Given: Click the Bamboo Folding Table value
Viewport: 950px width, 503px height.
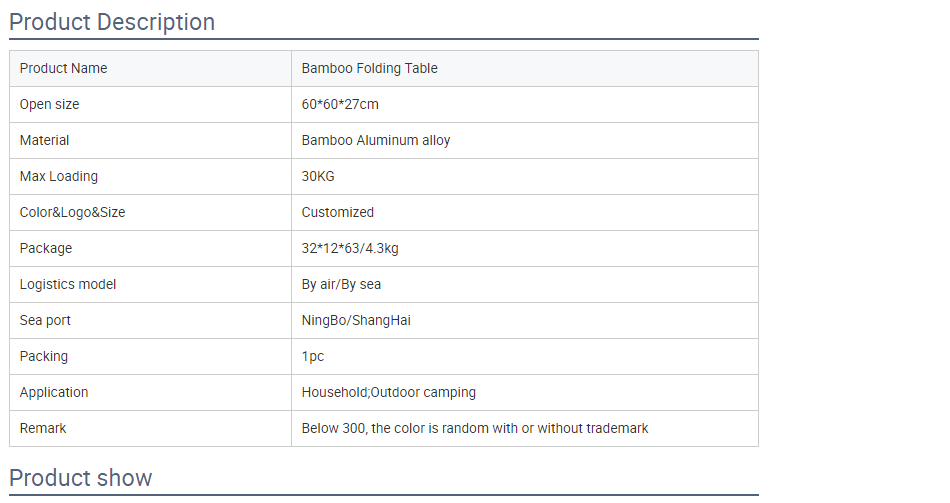Looking at the screenshot, I should click(x=370, y=68).
